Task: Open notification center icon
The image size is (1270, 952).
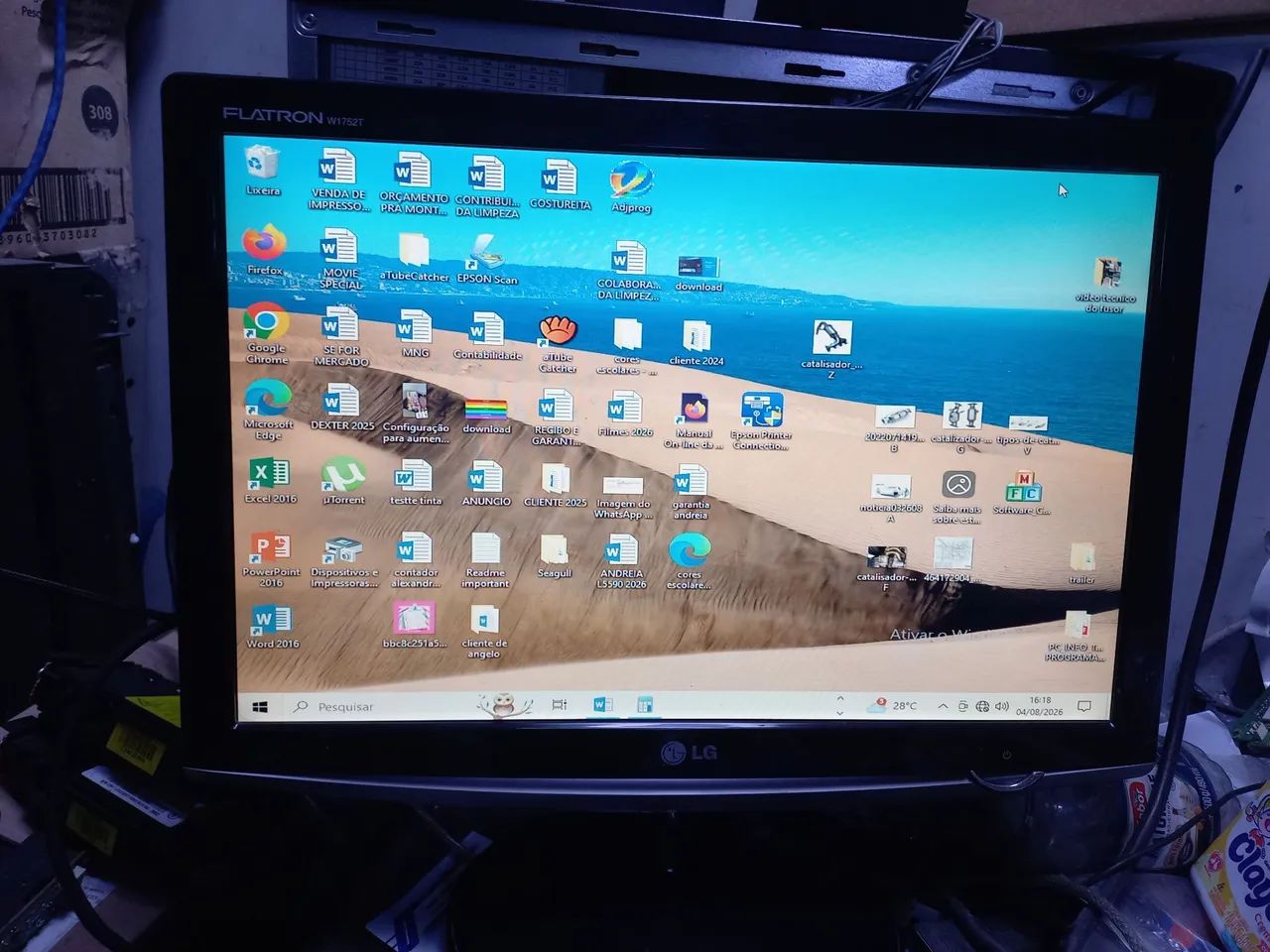Action: click(1084, 706)
